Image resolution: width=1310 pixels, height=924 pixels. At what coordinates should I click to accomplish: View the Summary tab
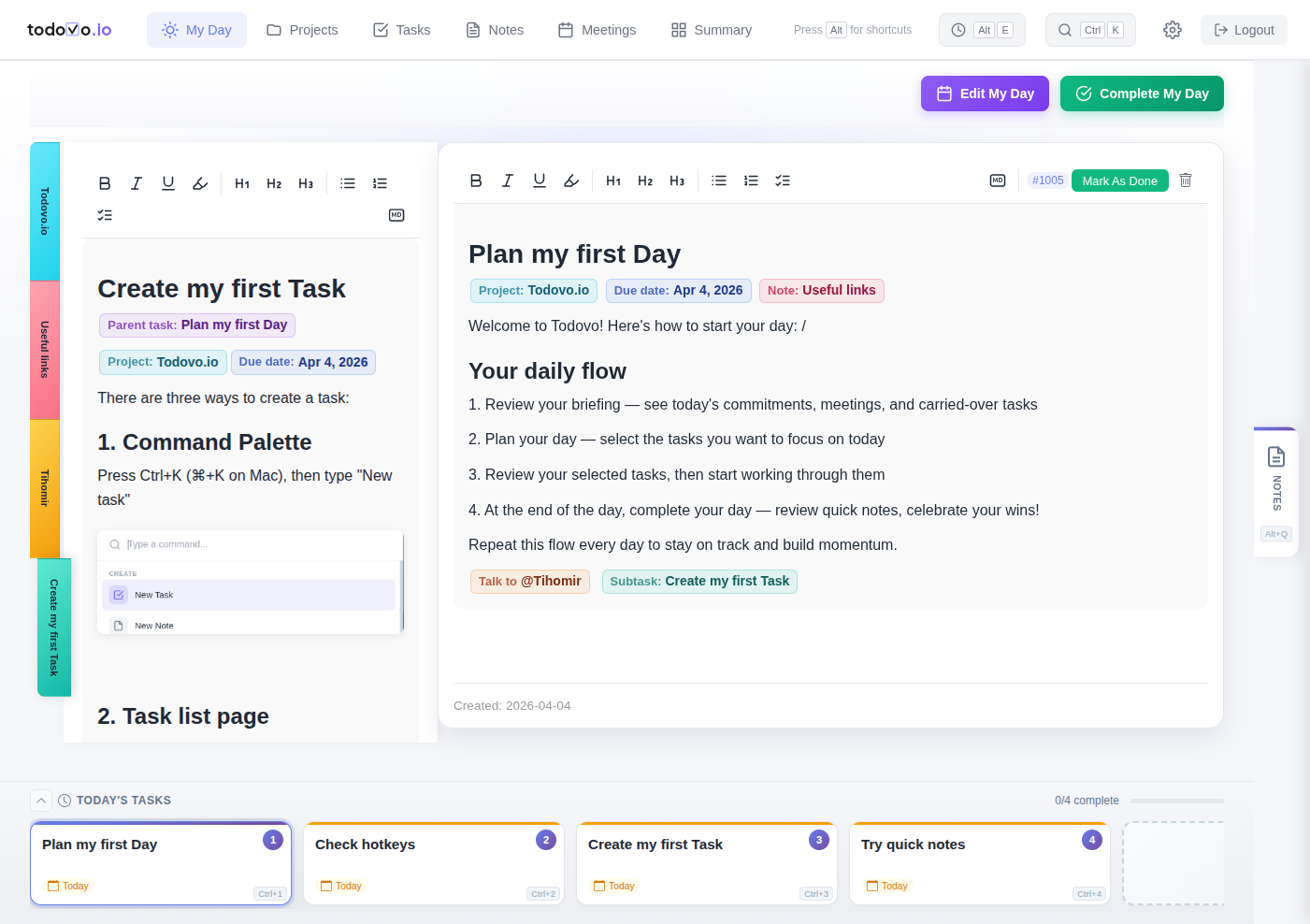pos(711,30)
